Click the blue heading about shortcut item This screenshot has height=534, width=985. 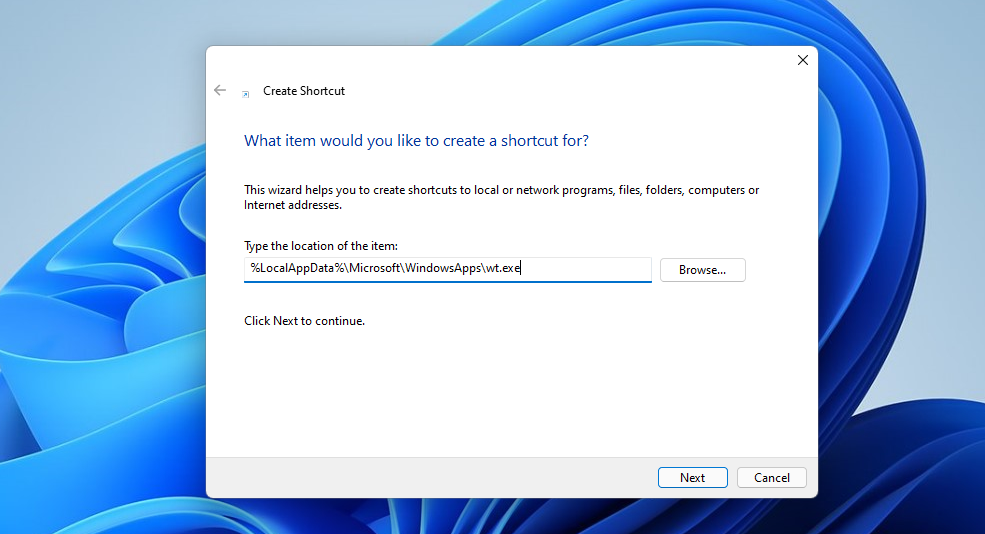coord(416,141)
